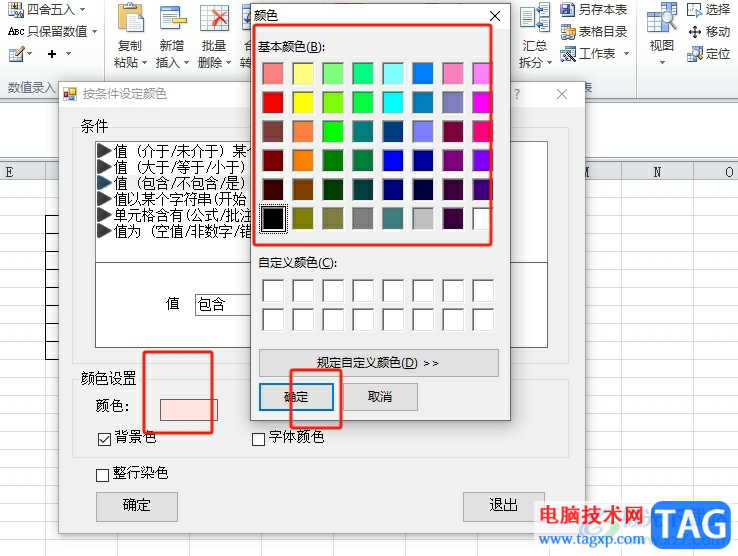Click 规定自定义颜色(D) button
The height and width of the screenshot is (556, 738).
coord(378,363)
